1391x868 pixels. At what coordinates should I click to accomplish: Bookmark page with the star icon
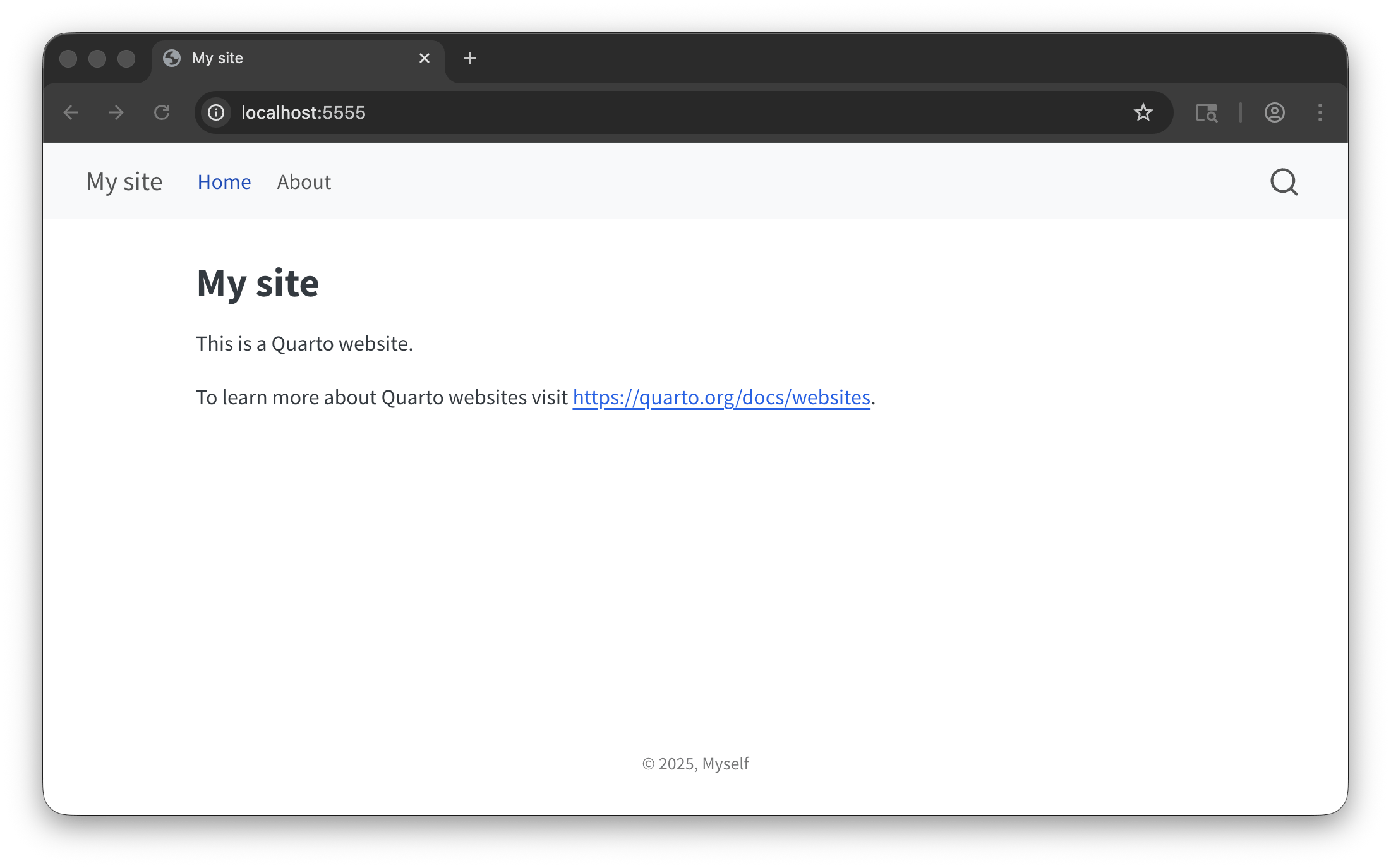coord(1143,112)
